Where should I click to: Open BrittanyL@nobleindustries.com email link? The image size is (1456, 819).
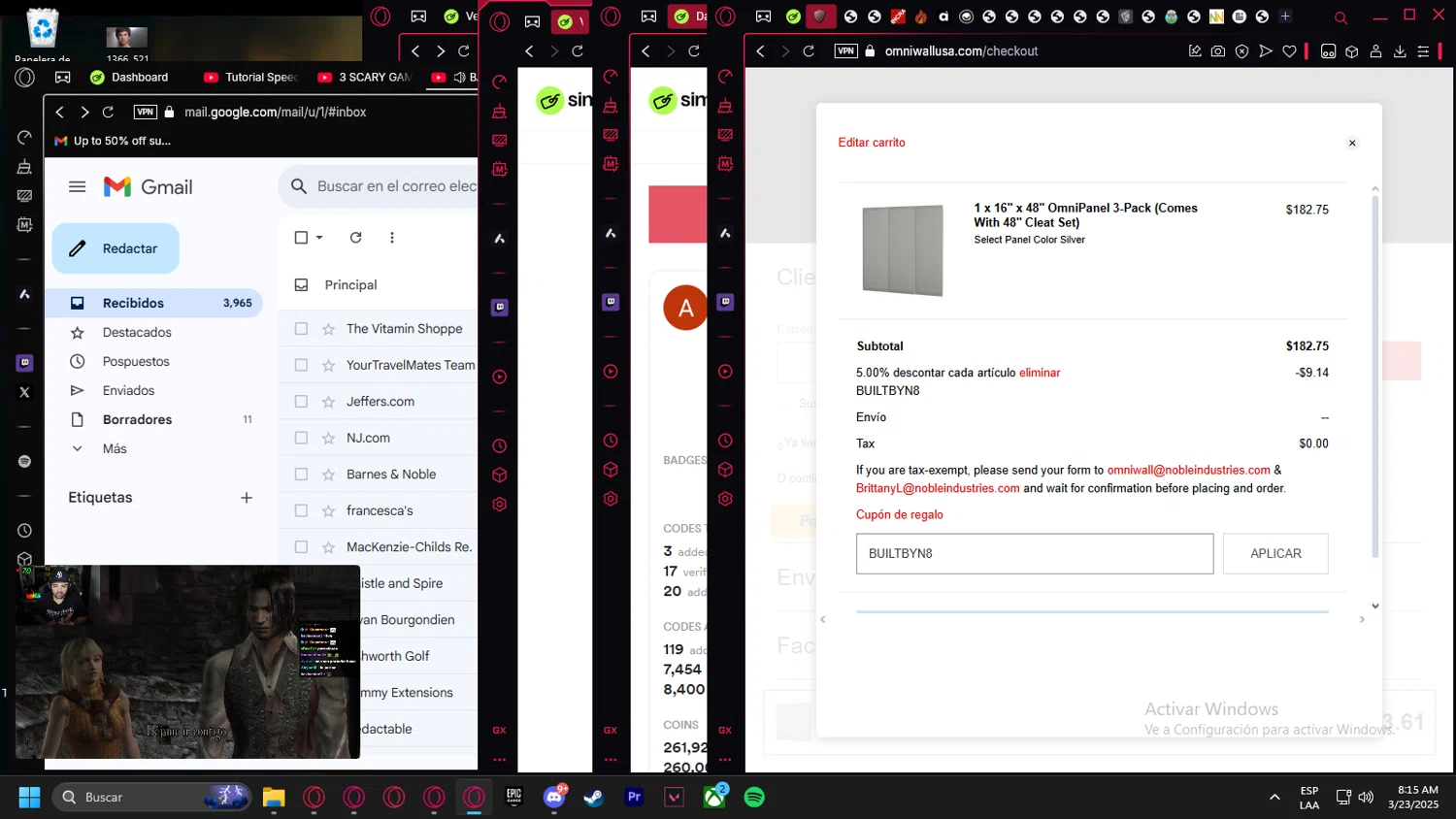click(938, 489)
